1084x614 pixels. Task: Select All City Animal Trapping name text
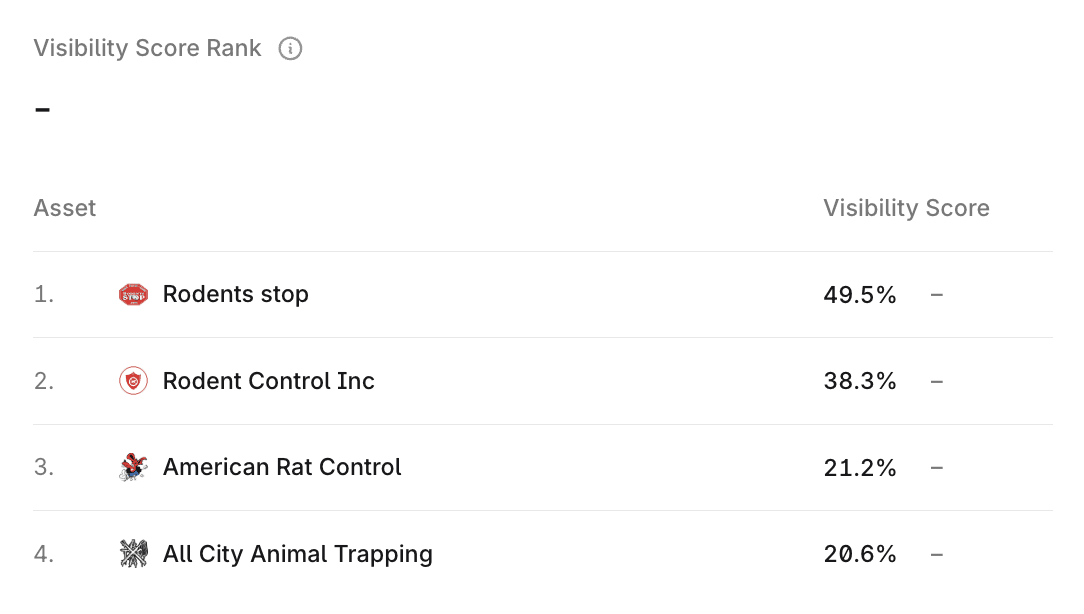point(297,554)
